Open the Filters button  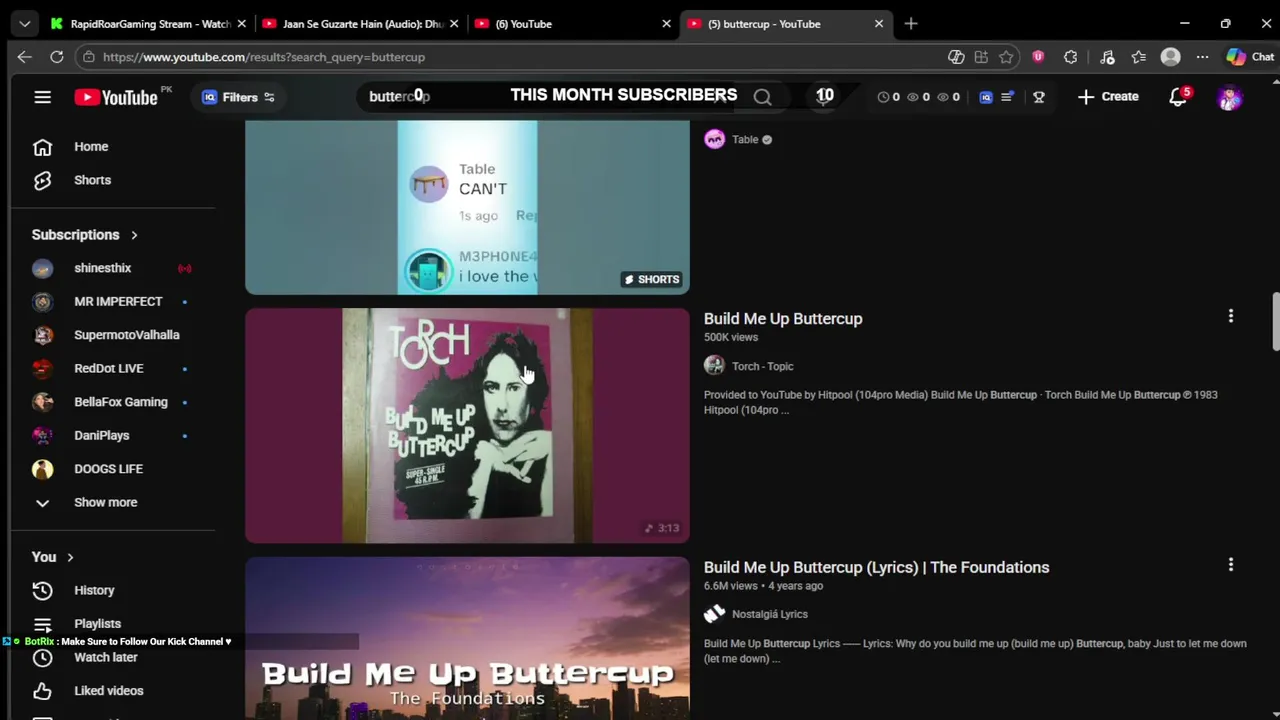[x=238, y=97]
